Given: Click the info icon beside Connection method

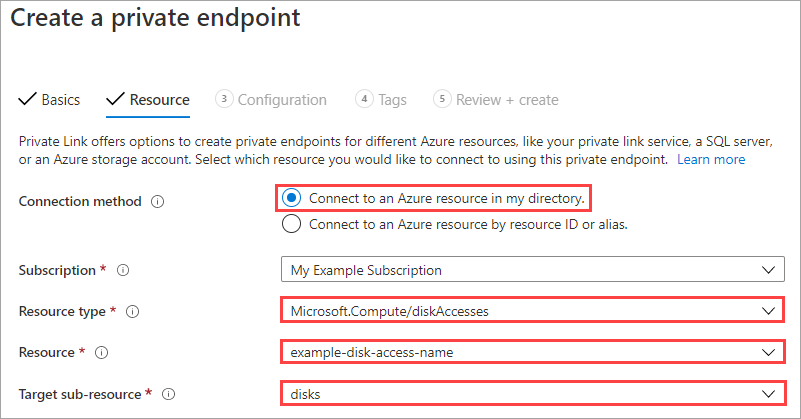Looking at the screenshot, I should pos(157,201).
